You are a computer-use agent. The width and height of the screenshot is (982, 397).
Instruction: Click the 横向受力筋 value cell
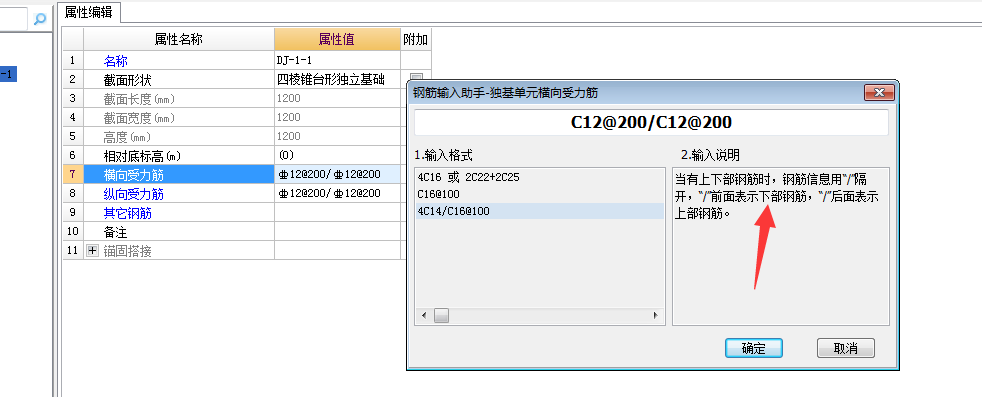coord(338,174)
